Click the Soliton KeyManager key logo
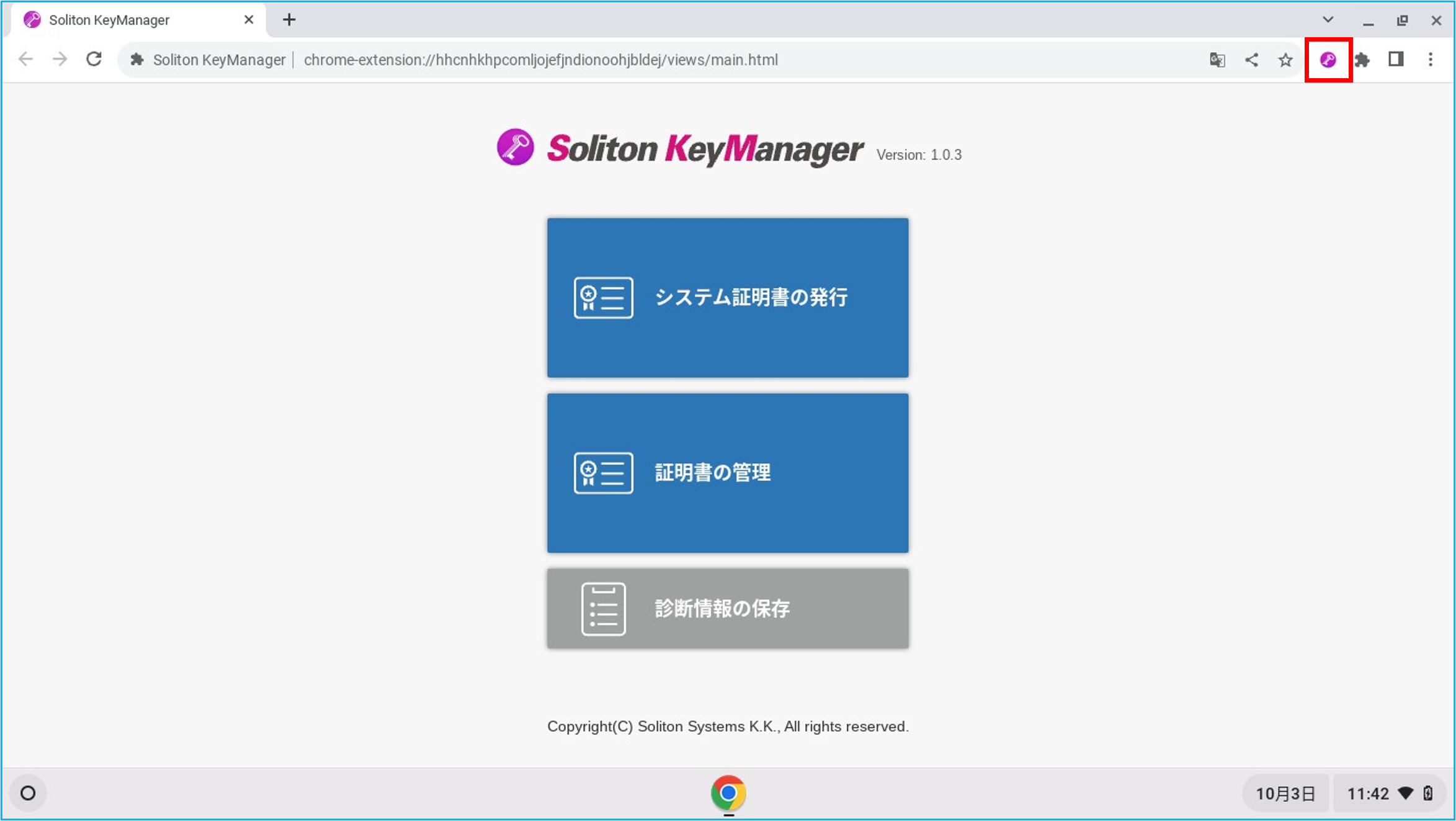1456x821 pixels. (515, 147)
